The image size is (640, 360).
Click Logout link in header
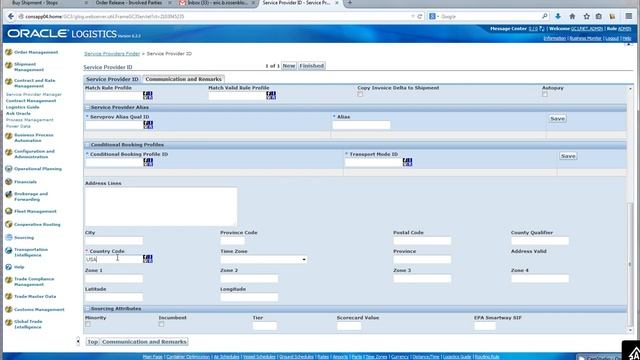click(x=612, y=38)
